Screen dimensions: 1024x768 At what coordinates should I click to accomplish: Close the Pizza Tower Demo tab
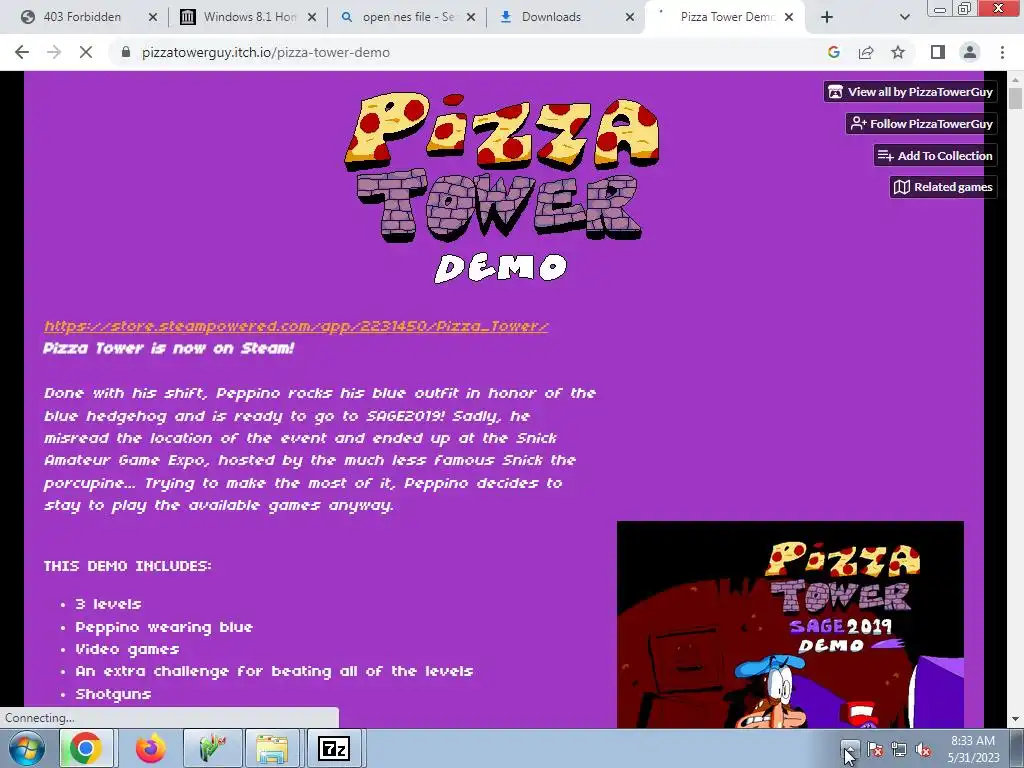789,17
